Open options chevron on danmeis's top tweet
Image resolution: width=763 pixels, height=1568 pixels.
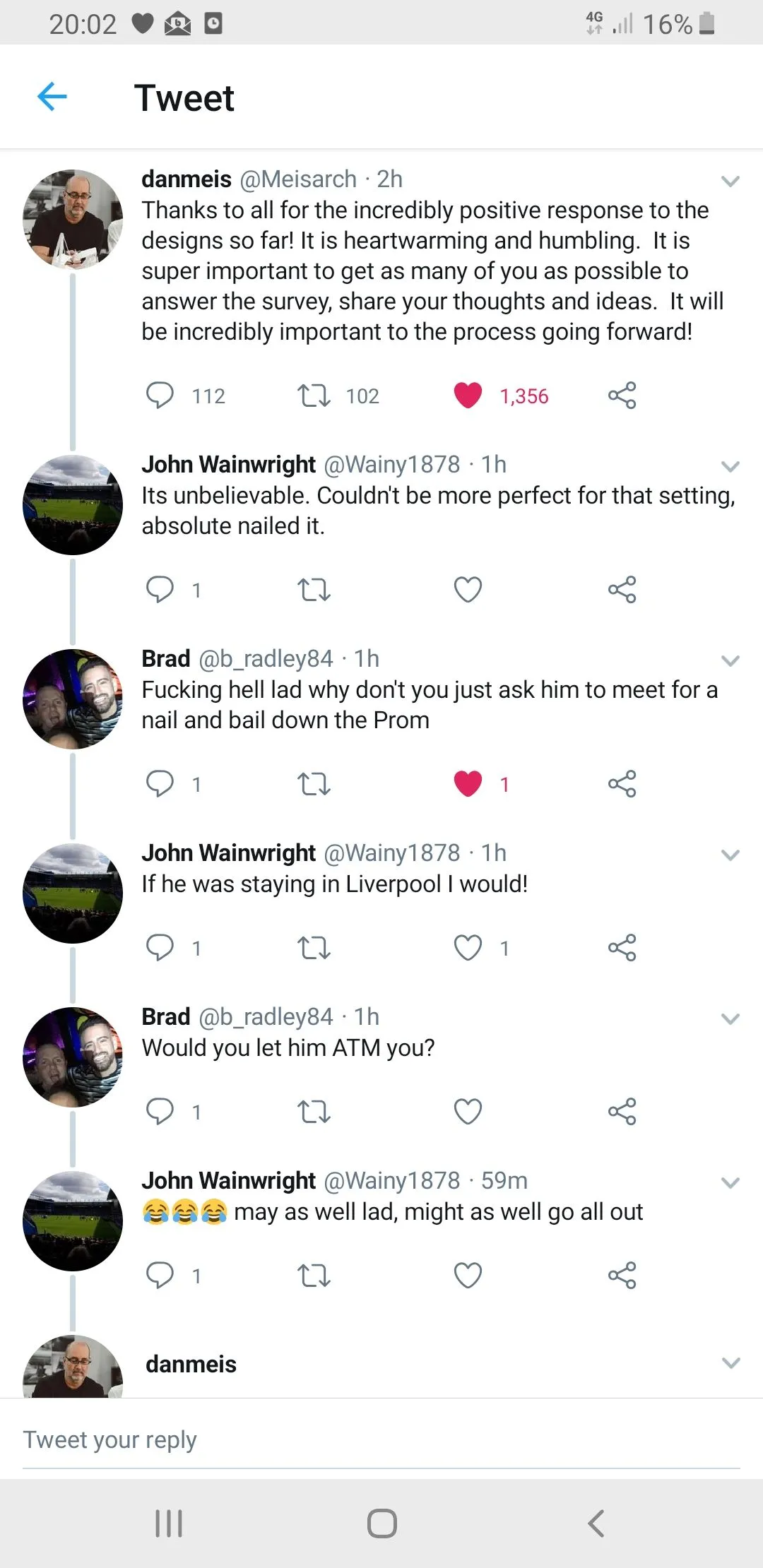[x=730, y=181]
